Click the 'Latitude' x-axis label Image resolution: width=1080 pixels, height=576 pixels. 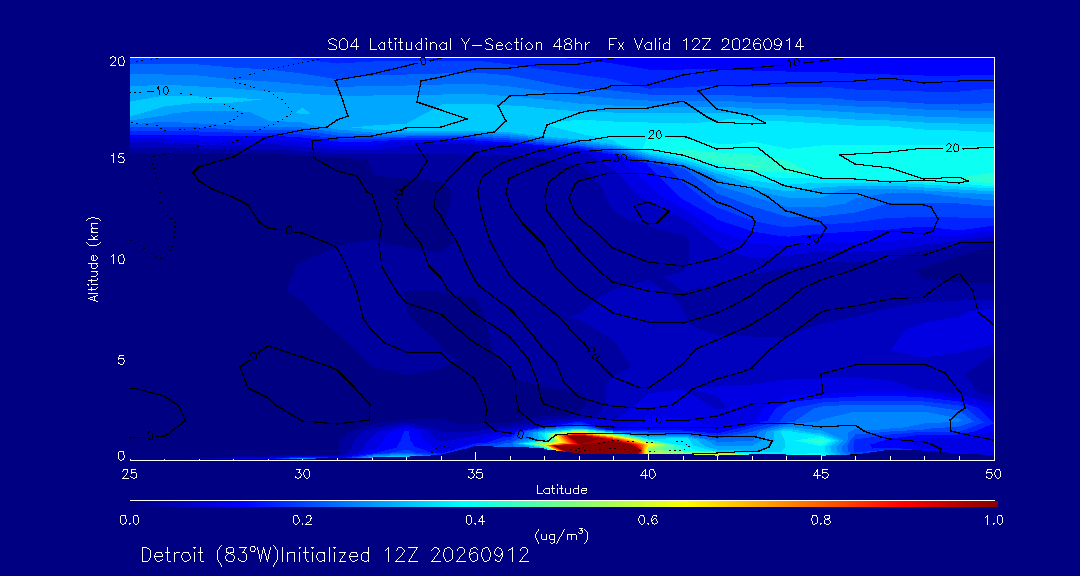pos(562,491)
